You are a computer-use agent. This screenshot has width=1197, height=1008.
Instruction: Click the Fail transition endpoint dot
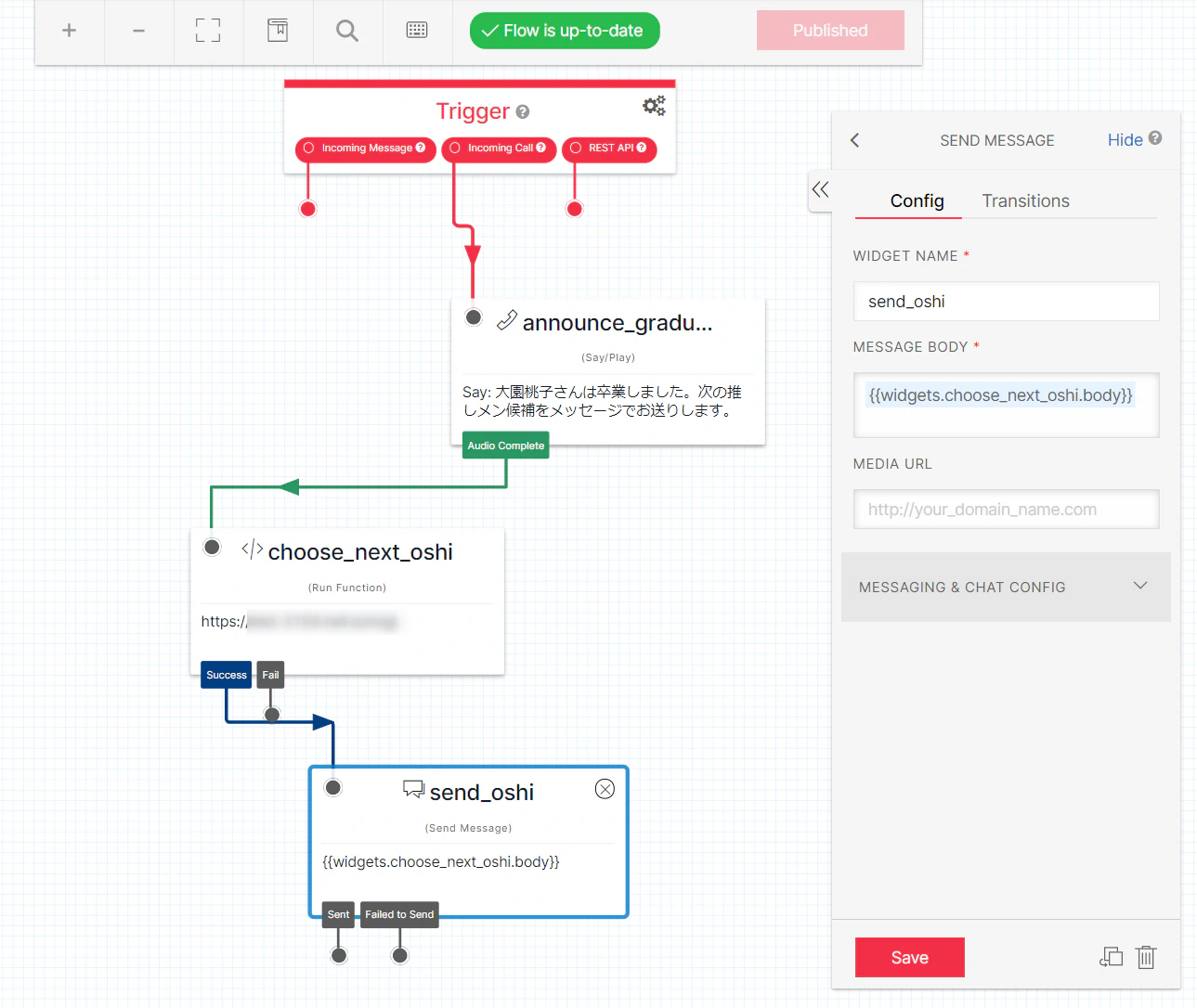click(x=272, y=715)
